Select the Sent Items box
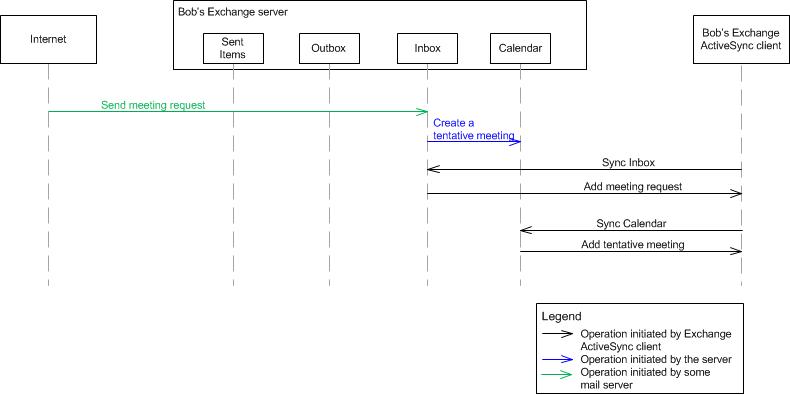The width and height of the screenshot is (790, 395). [x=233, y=48]
